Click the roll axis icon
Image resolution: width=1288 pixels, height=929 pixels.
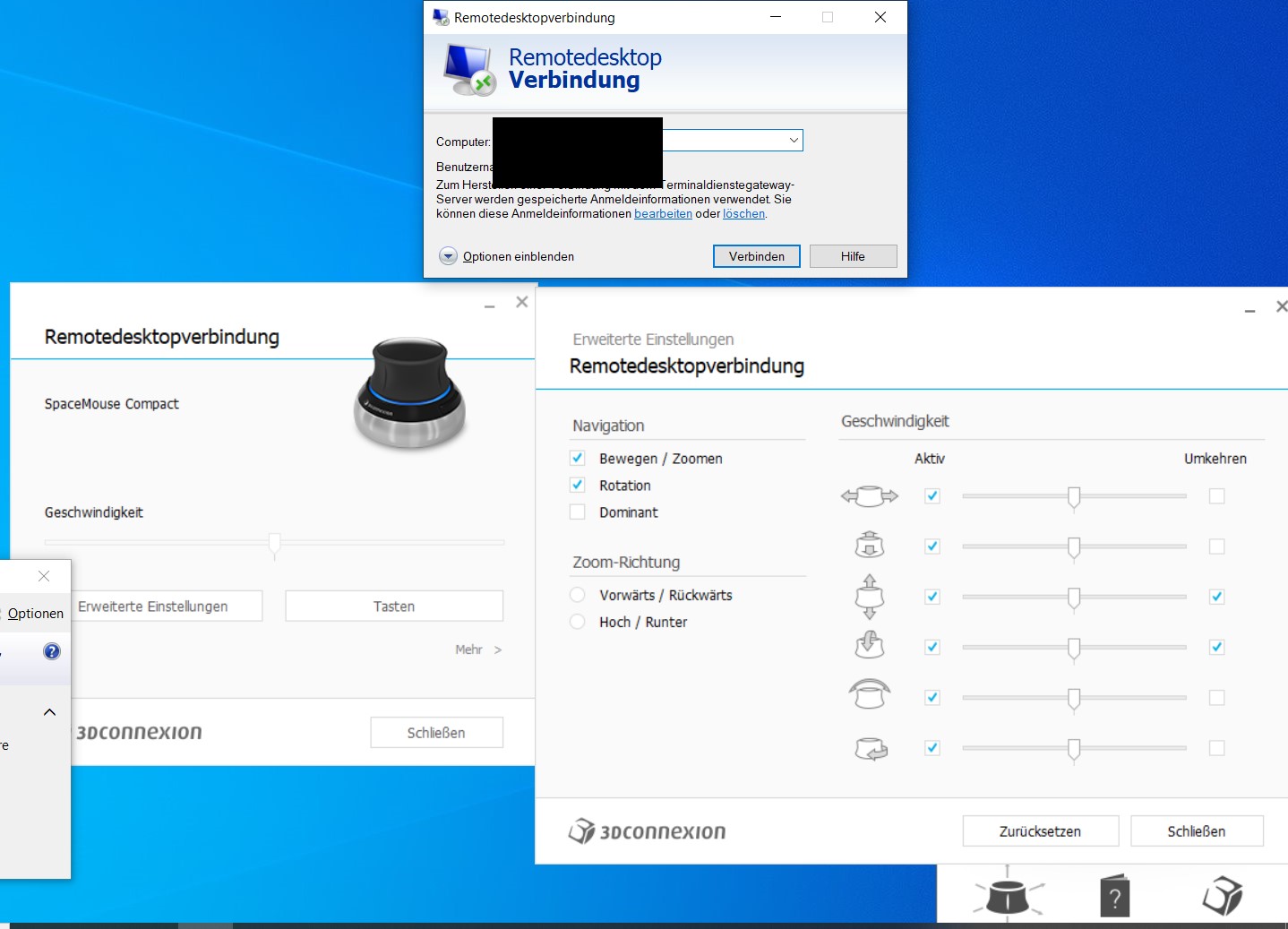(870, 694)
